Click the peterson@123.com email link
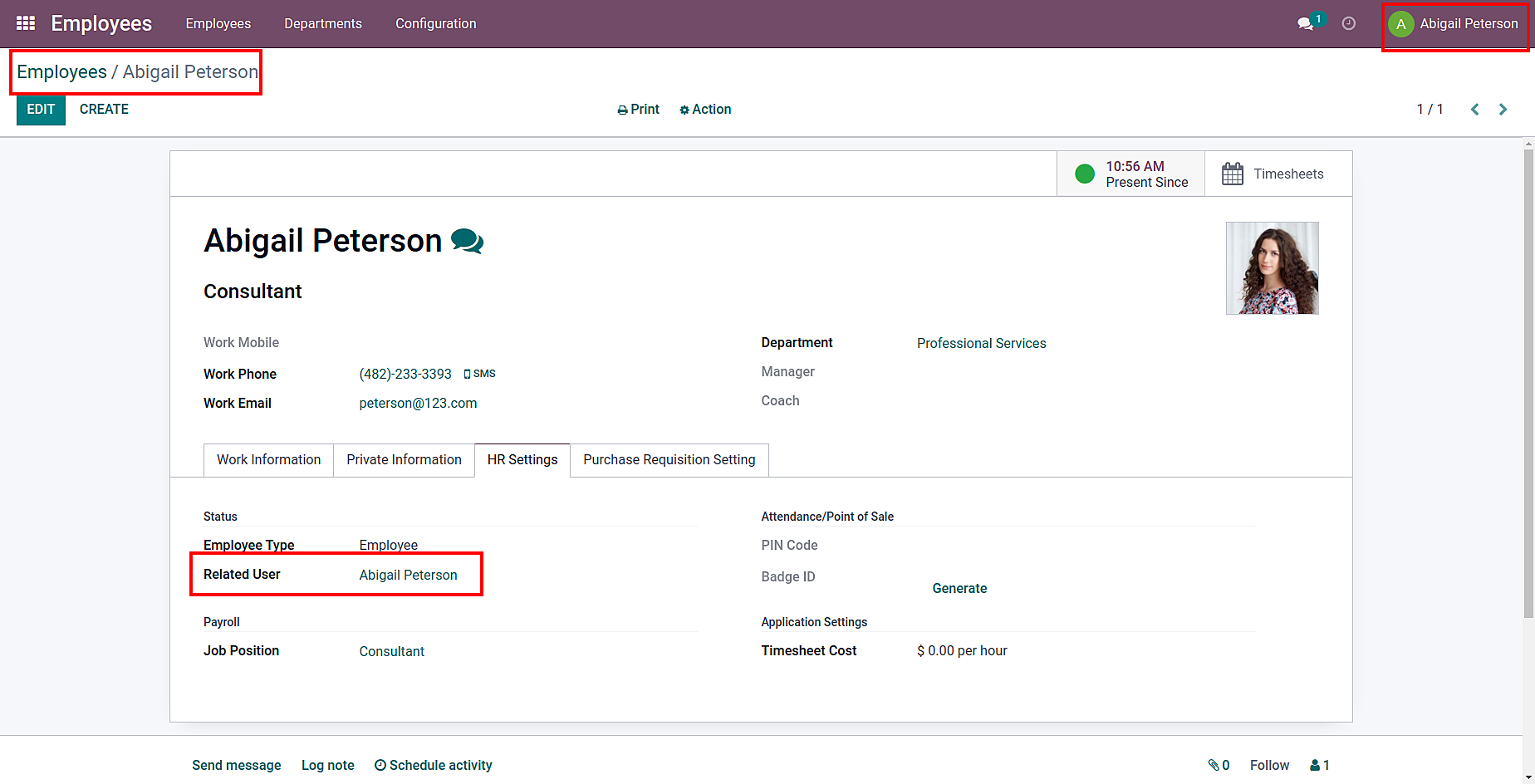 point(418,404)
